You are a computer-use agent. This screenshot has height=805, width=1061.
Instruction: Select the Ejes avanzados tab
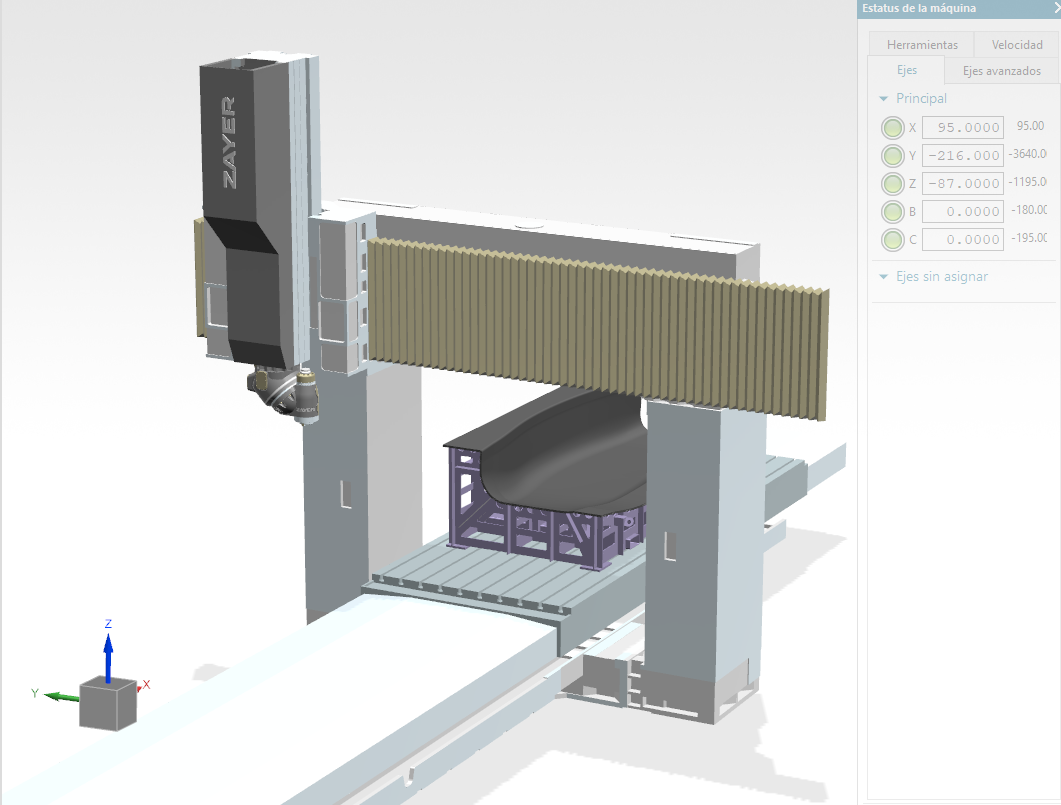click(x=1001, y=71)
